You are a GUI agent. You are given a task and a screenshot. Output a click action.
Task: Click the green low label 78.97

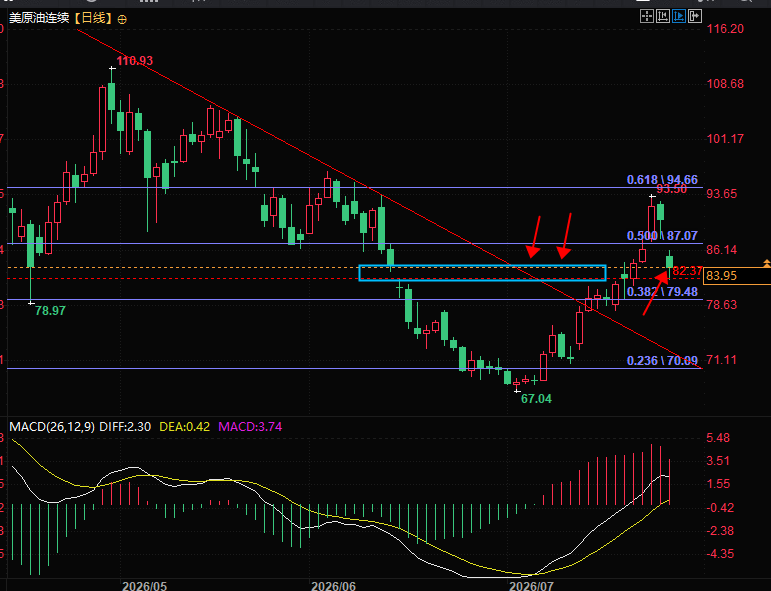(50, 311)
